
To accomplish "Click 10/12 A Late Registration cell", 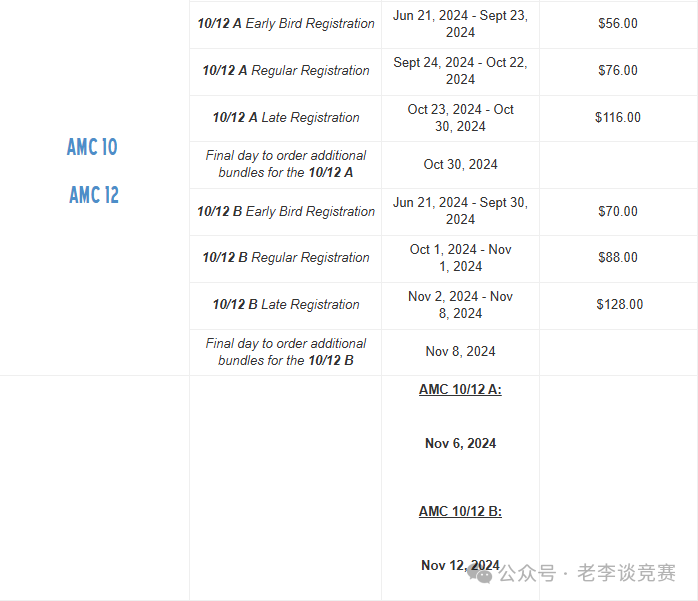I will [286, 118].
